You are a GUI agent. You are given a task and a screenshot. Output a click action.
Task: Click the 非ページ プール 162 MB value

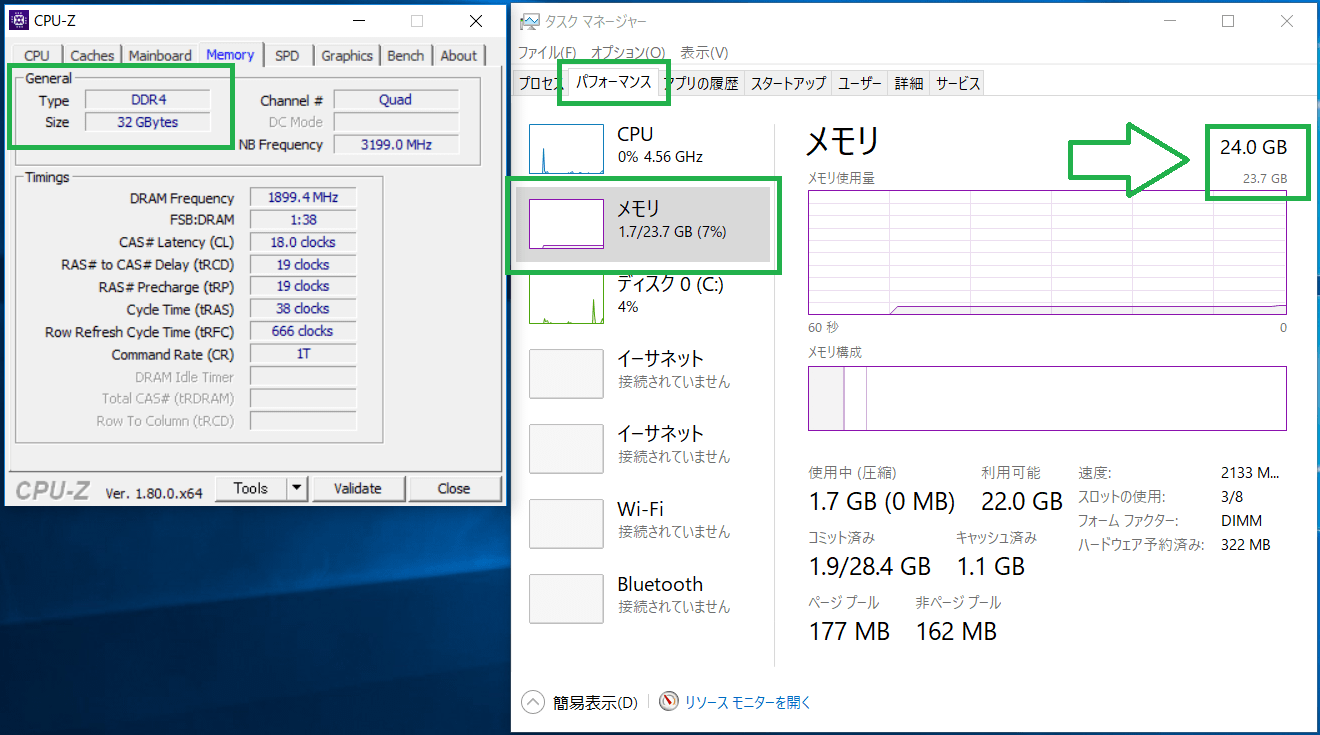coord(956,632)
